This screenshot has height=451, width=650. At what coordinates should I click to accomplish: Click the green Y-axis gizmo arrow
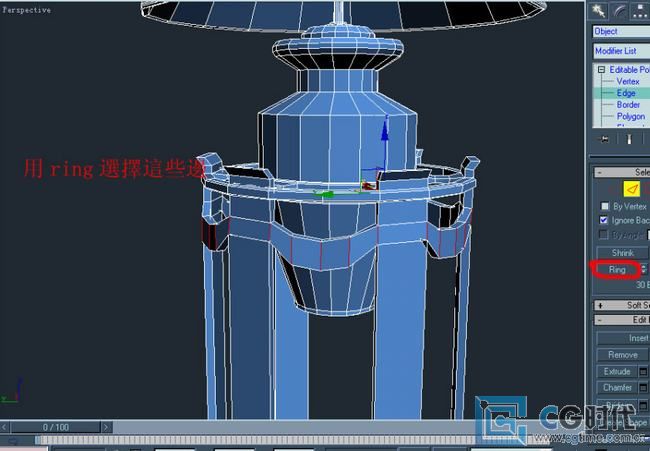[x=324, y=194]
